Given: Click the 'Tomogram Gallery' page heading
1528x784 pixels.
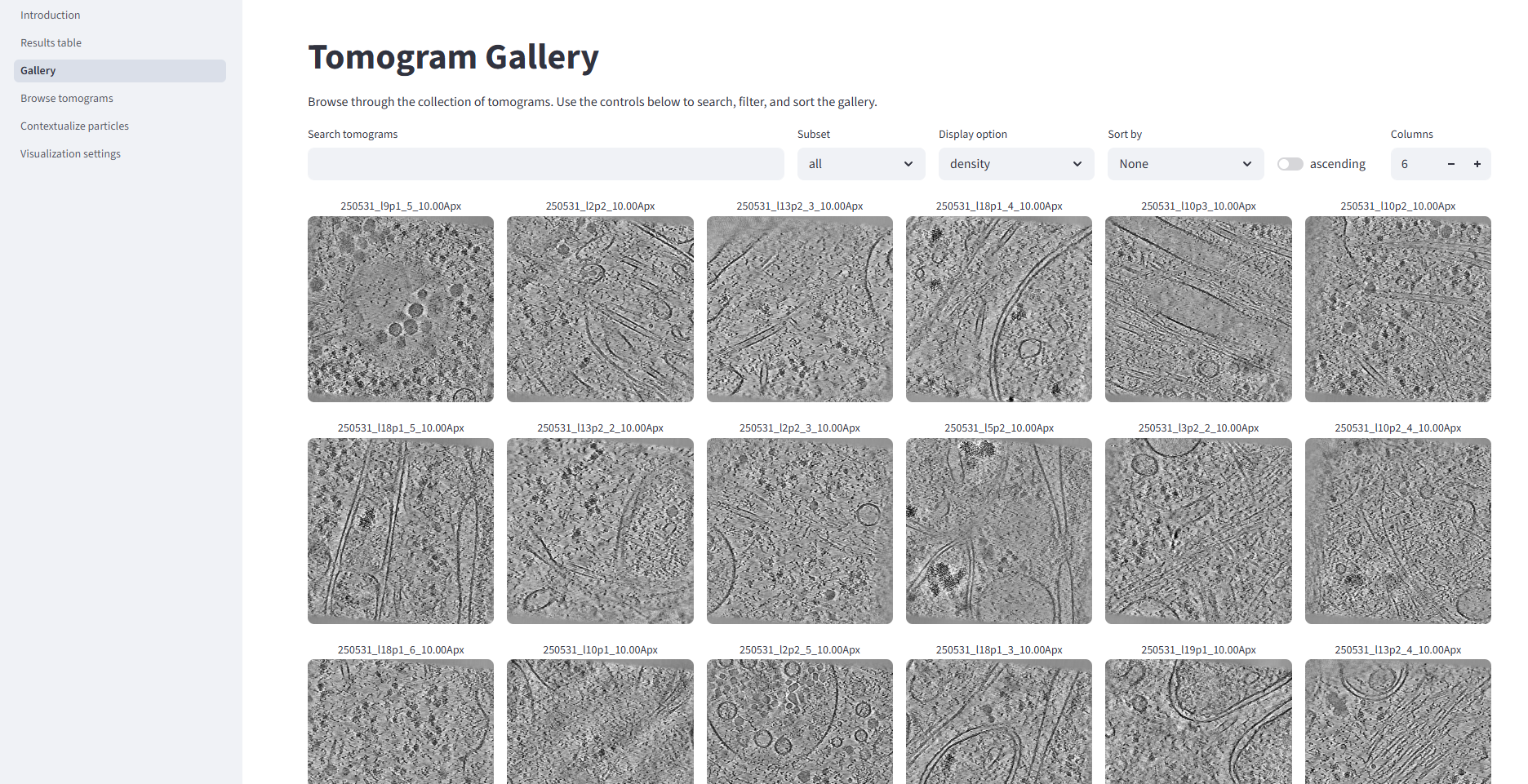Looking at the screenshot, I should coord(453,58).
